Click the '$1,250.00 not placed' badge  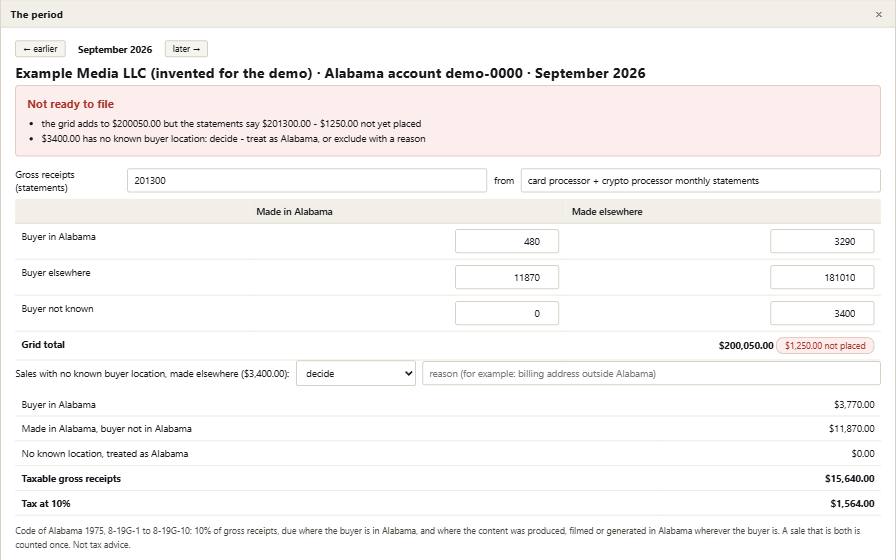click(825, 346)
